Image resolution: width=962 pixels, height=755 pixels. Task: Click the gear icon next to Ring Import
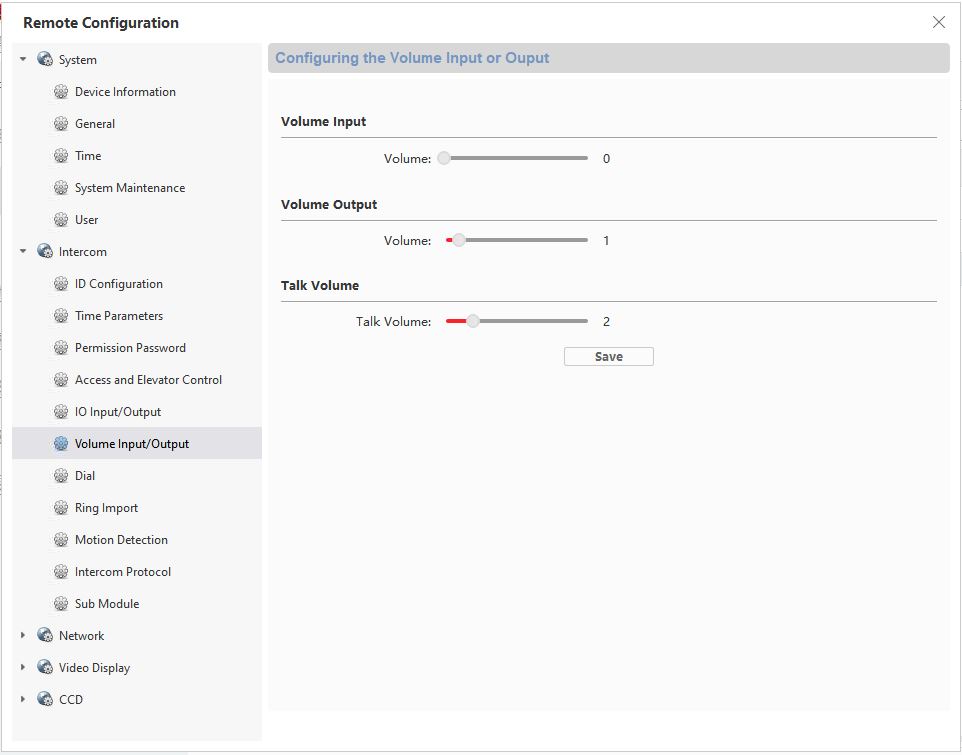click(x=61, y=508)
